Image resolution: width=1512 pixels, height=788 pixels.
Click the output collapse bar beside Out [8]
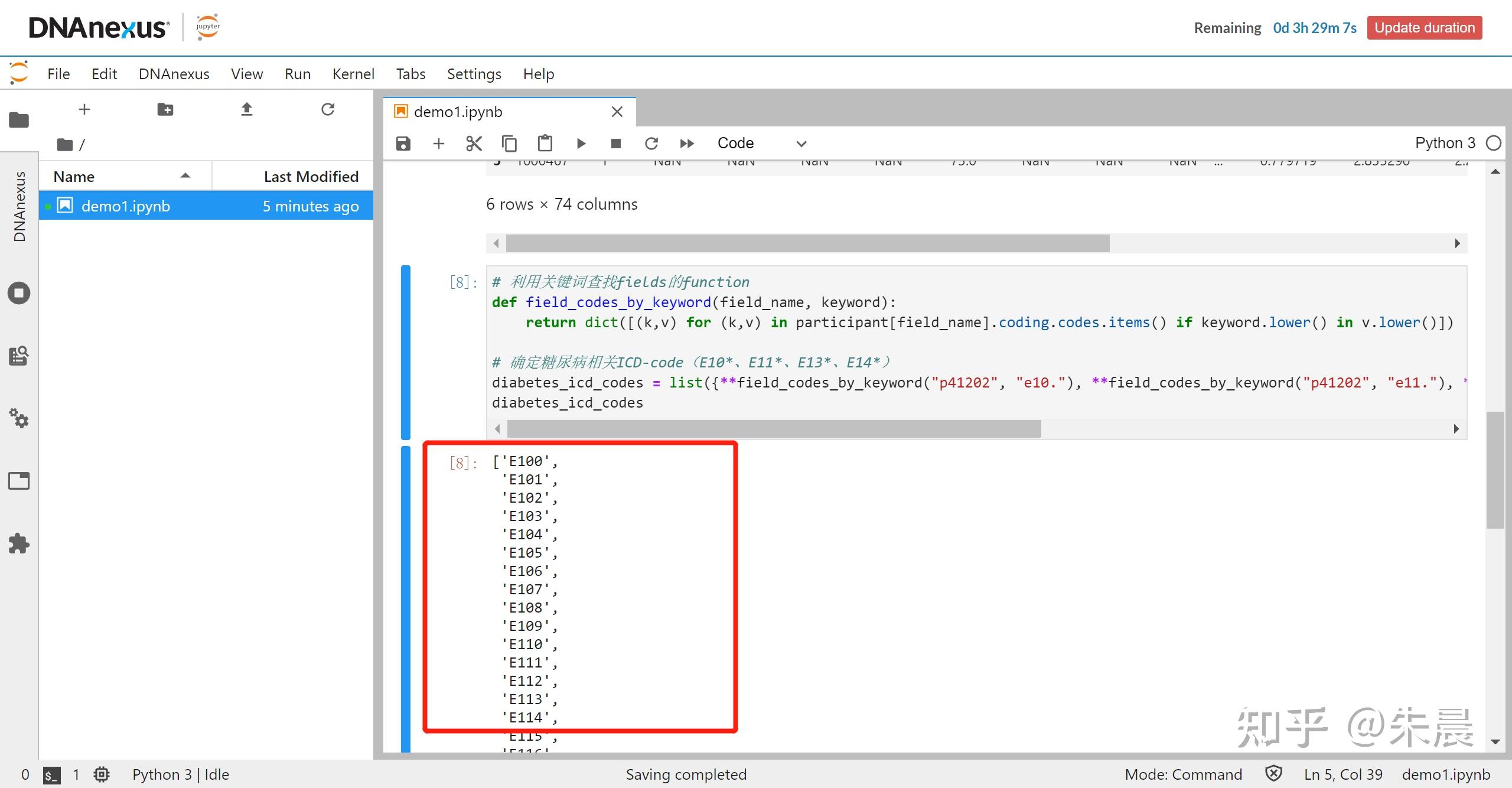pyautogui.click(x=406, y=599)
